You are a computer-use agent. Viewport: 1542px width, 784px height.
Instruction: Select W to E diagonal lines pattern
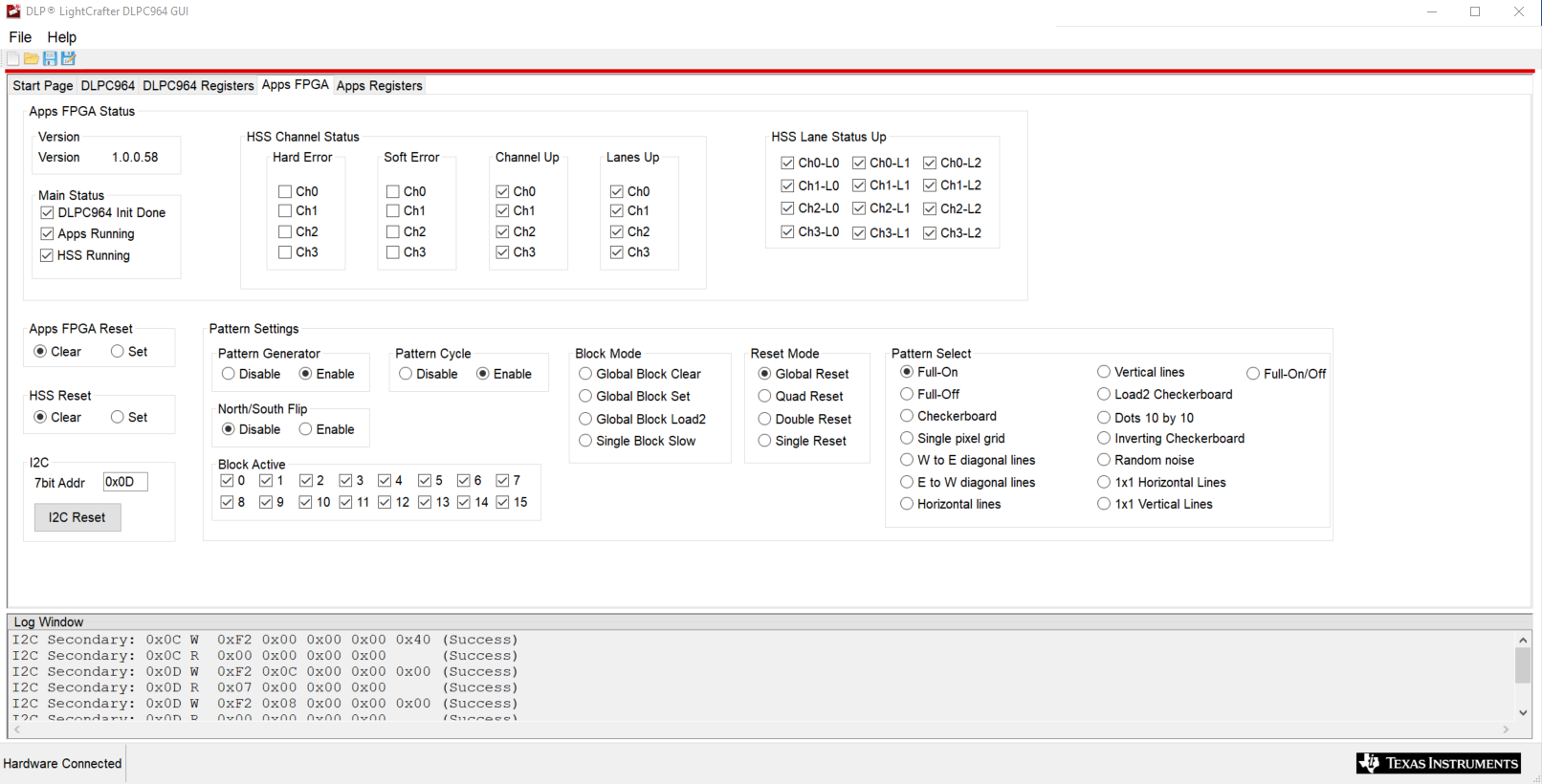(907, 460)
